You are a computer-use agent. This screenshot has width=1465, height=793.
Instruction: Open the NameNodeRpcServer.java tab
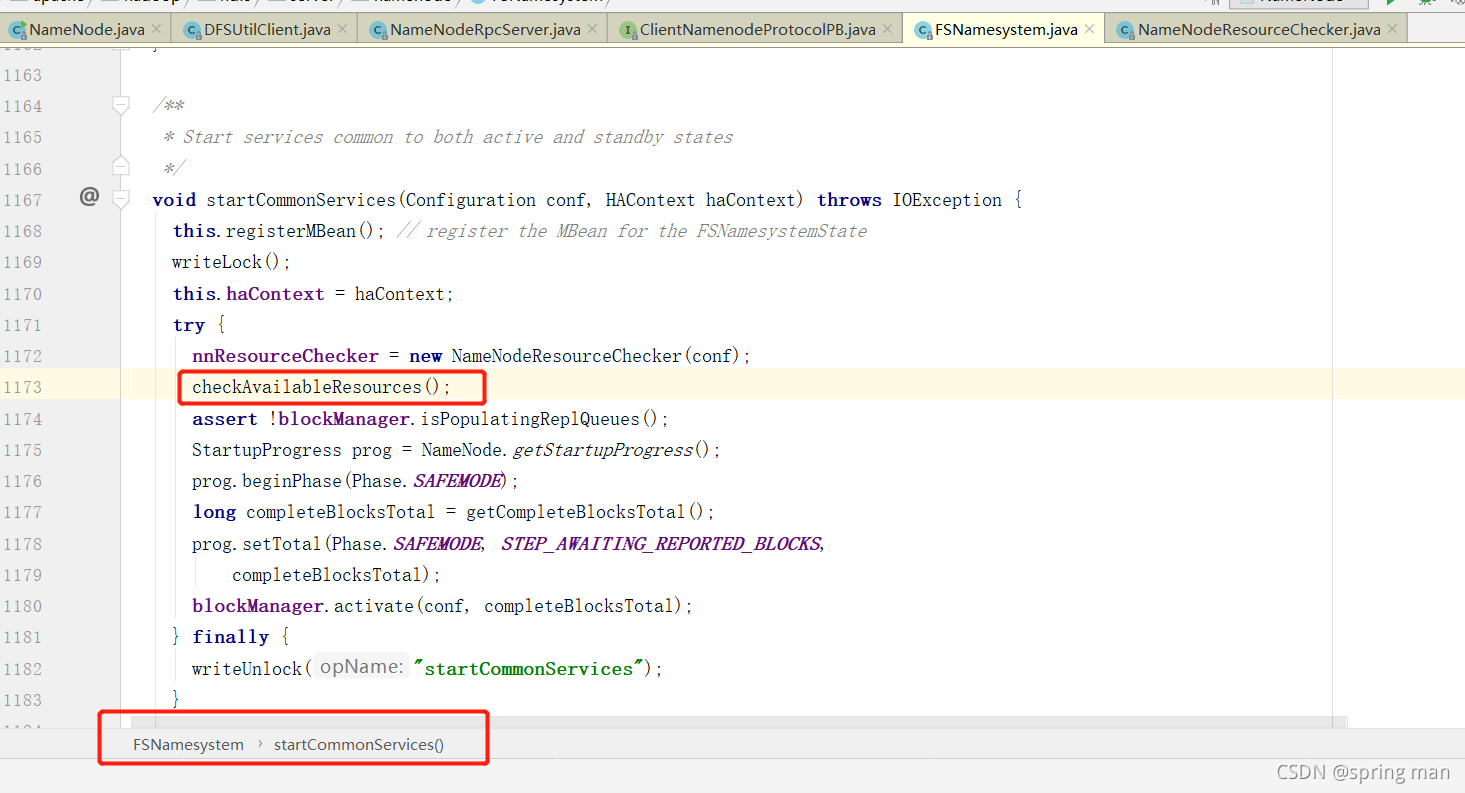click(x=485, y=29)
